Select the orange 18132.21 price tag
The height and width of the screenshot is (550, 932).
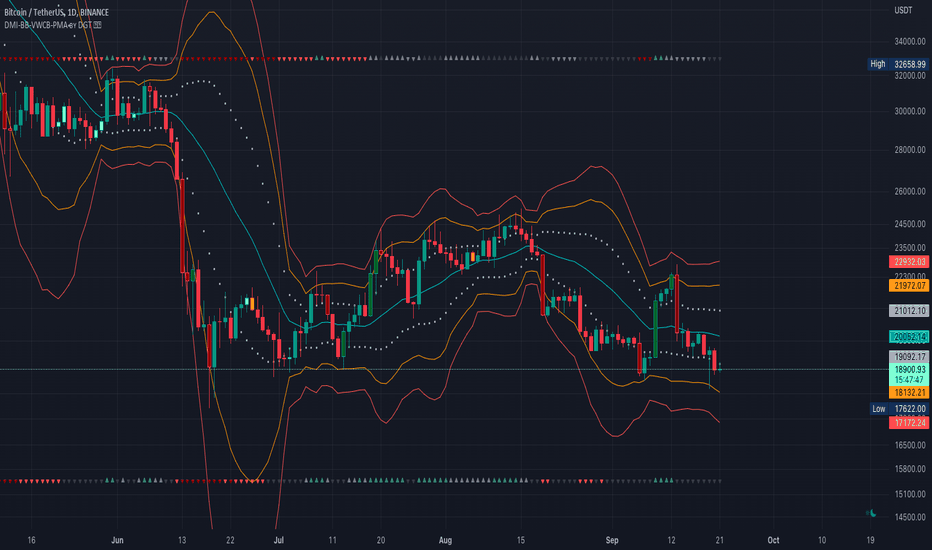click(x=909, y=392)
